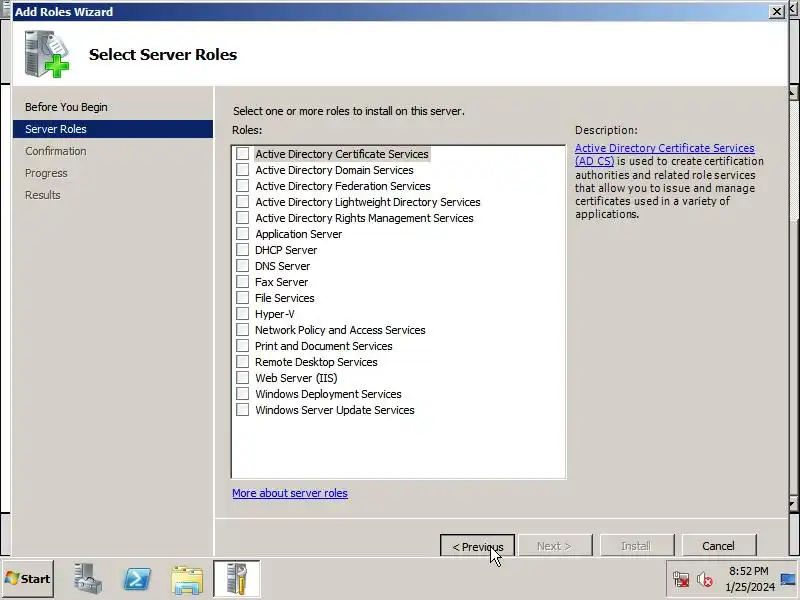
Task: Click the muted volume tray icon
Action: 705,580
